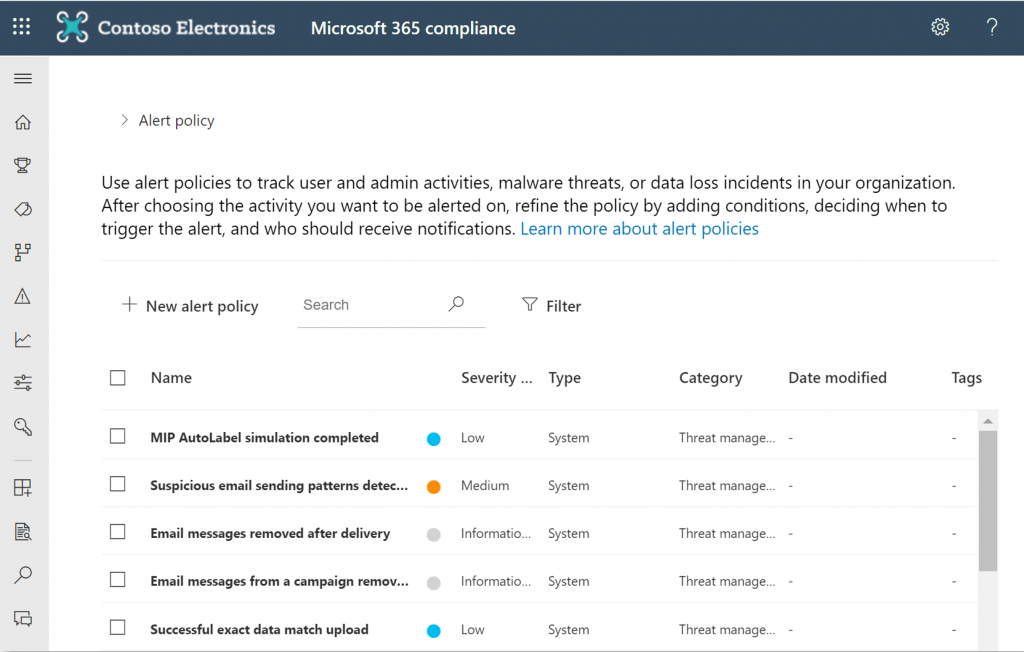Open Email messages from a campaign policy

click(280, 581)
